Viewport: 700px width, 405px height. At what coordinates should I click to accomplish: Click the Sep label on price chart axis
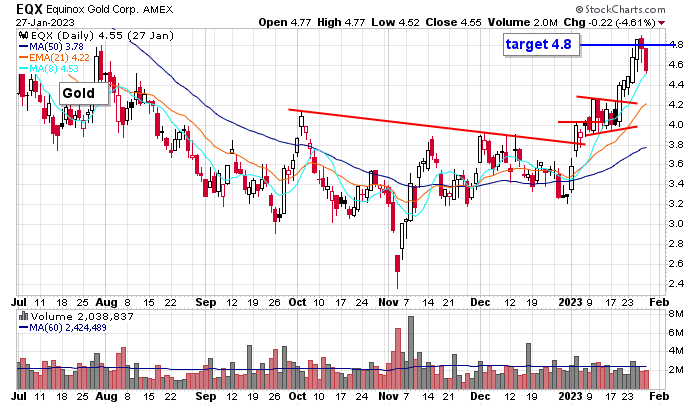206,302
